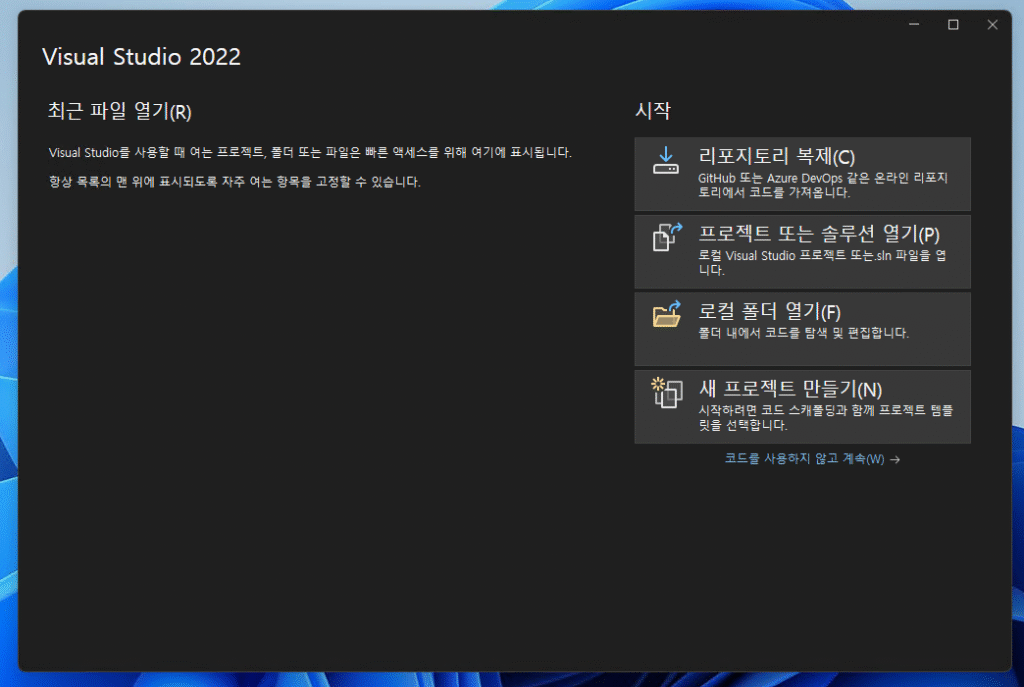Click the 최근 파일 열기(R) heading
1024x687 pixels.
click(119, 111)
